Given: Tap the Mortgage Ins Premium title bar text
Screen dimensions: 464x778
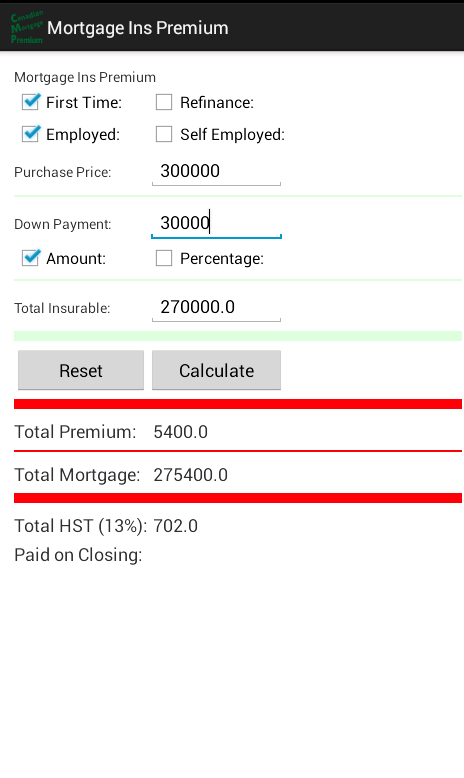Looking at the screenshot, I should [137, 28].
